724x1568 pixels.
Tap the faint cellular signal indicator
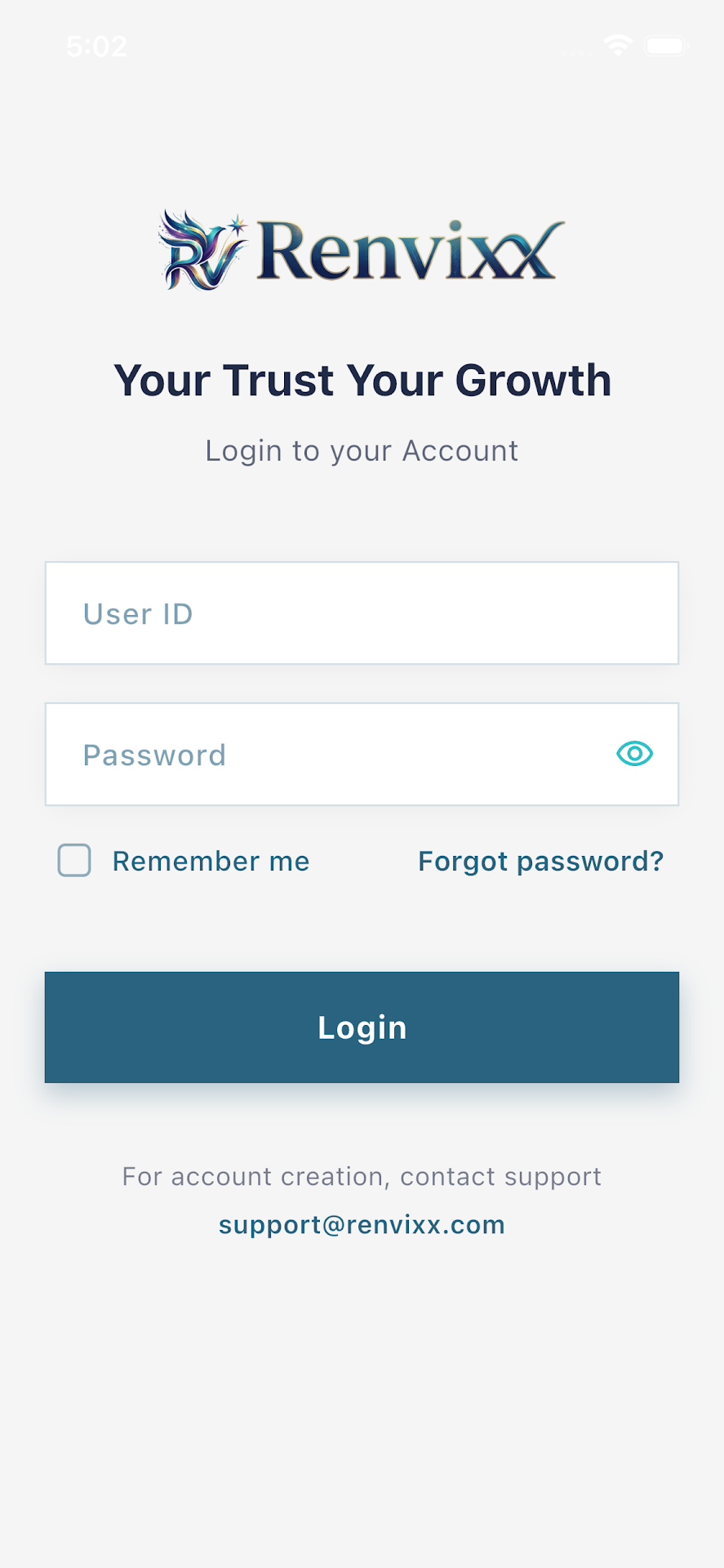click(x=577, y=52)
